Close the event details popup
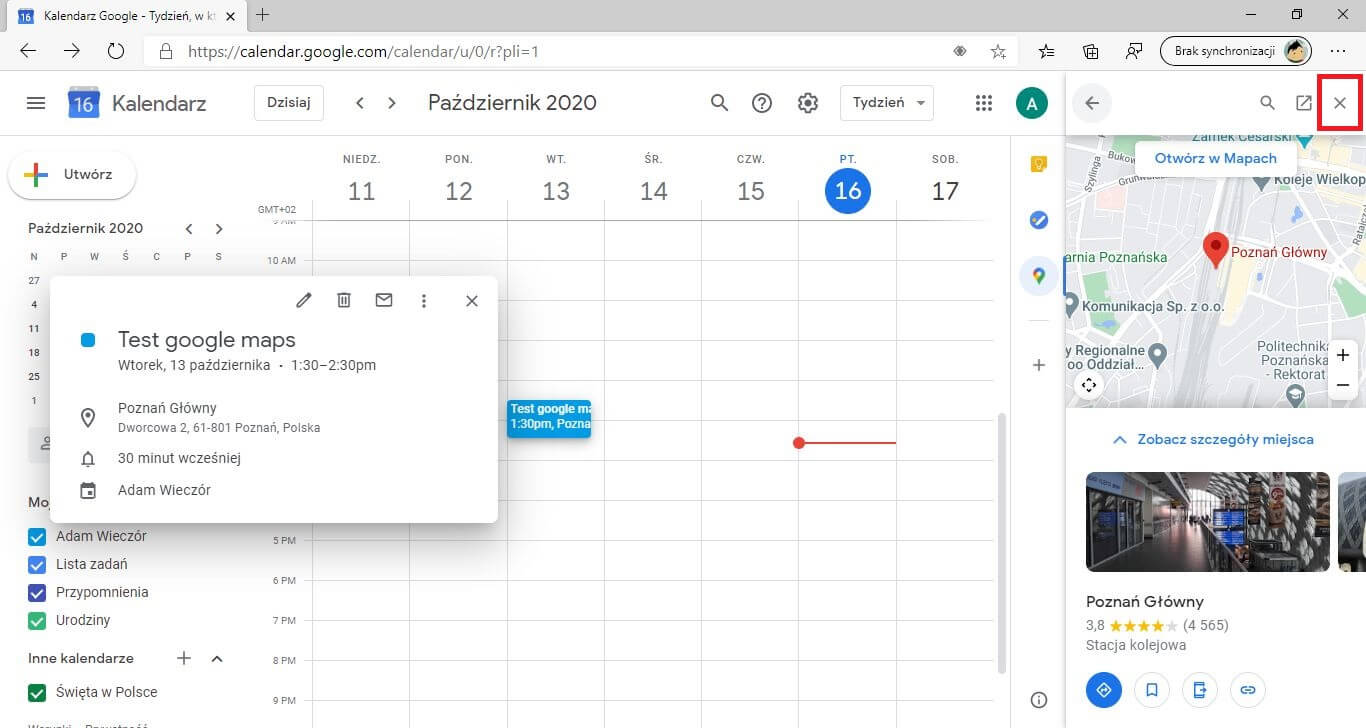This screenshot has width=1366, height=728. pyautogui.click(x=472, y=300)
